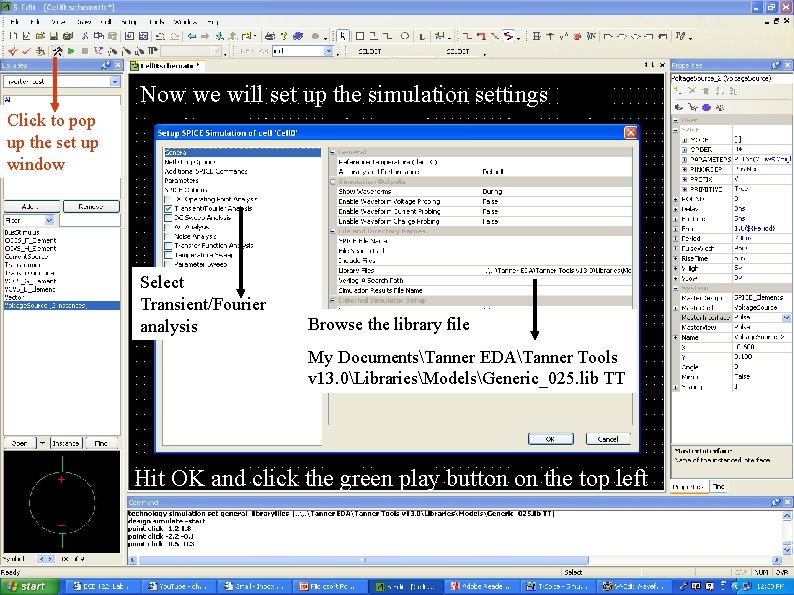Viewport: 794px width, 595px height.
Task: Click the Cut scissors icon
Action: tap(85, 36)
